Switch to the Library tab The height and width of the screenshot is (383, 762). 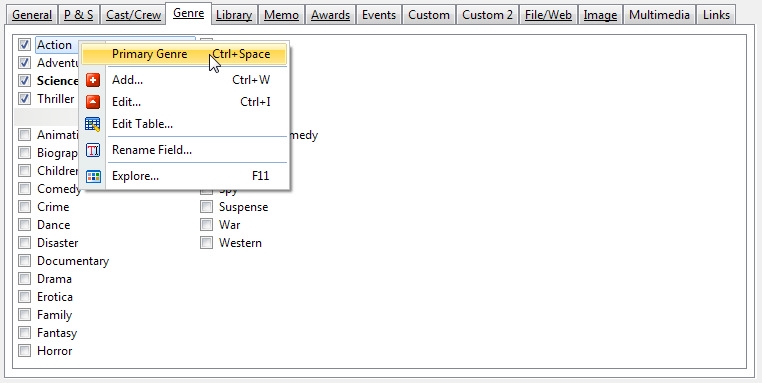(234, 15)
